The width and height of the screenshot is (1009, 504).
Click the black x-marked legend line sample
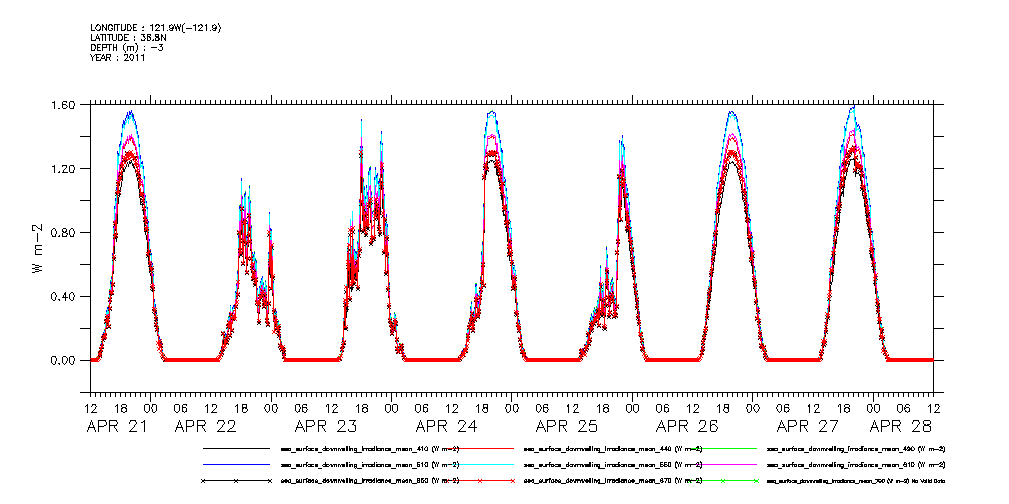[x=236, y=481]
